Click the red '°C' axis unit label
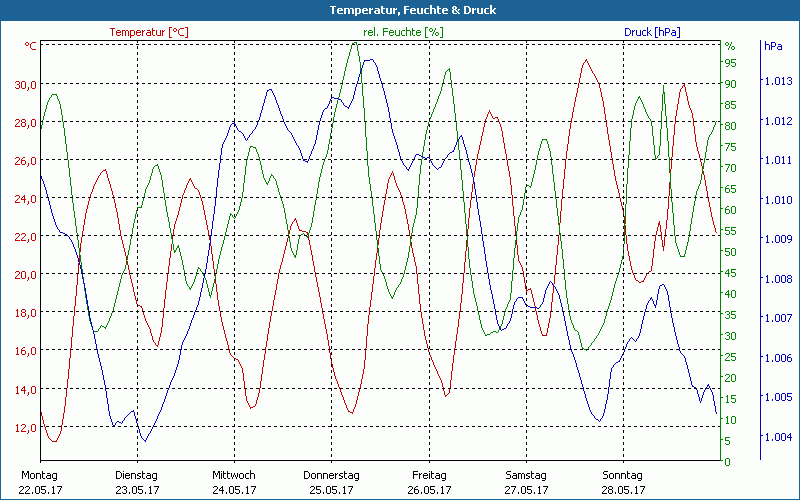Image resolution: width=800 pixels, height=500 pixels. 31,46
